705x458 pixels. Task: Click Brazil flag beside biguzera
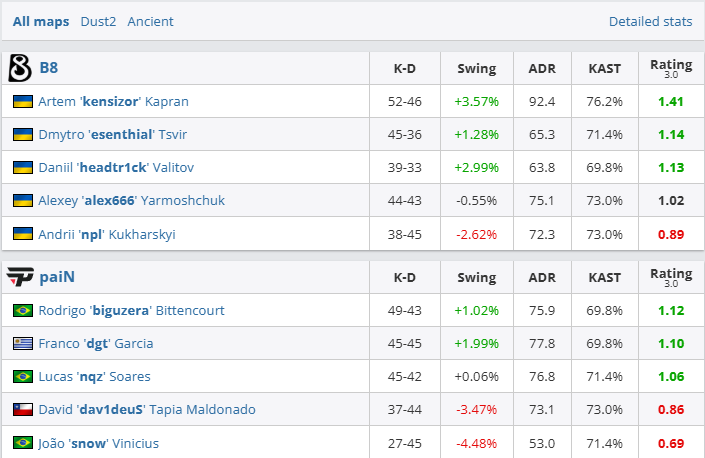[22, 310]
